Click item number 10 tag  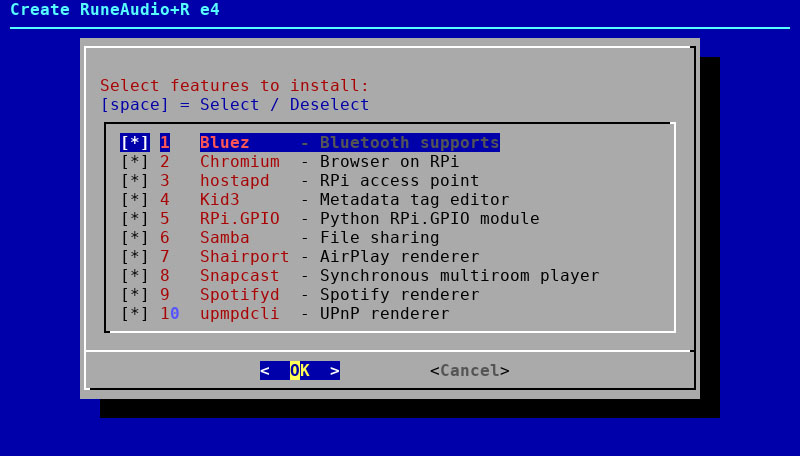click(169, 313)
